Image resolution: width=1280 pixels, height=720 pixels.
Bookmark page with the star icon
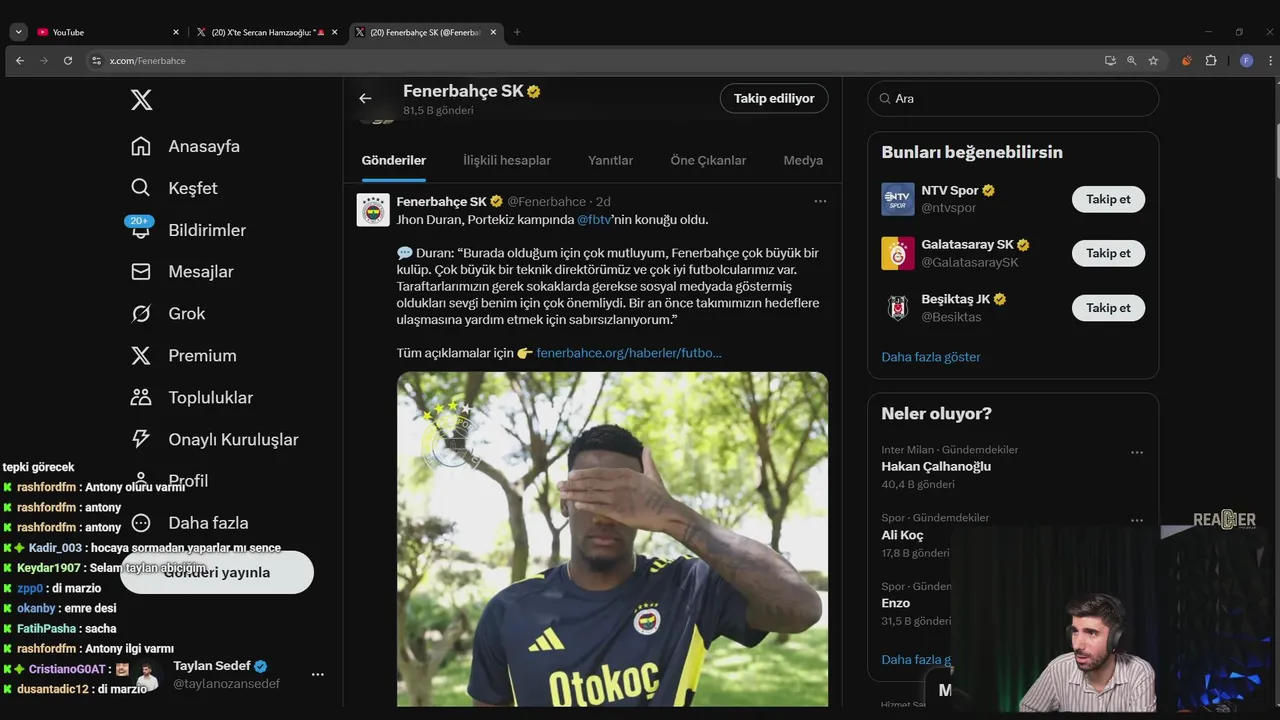[1153, 61]
